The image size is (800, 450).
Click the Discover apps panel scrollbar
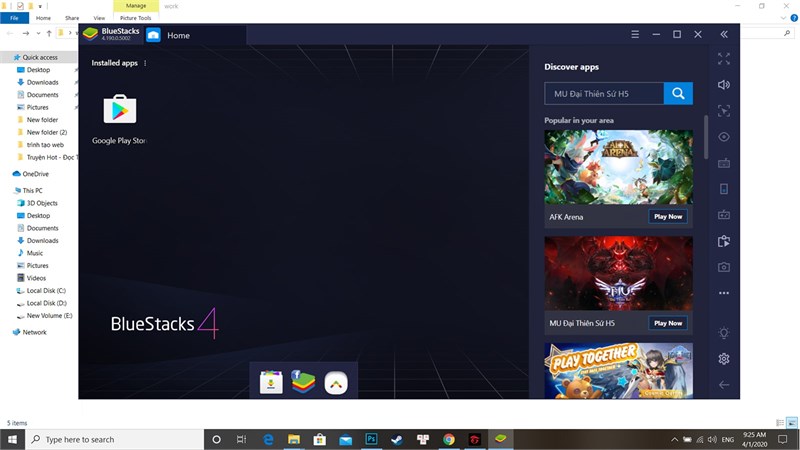click(x=706, y=137)
